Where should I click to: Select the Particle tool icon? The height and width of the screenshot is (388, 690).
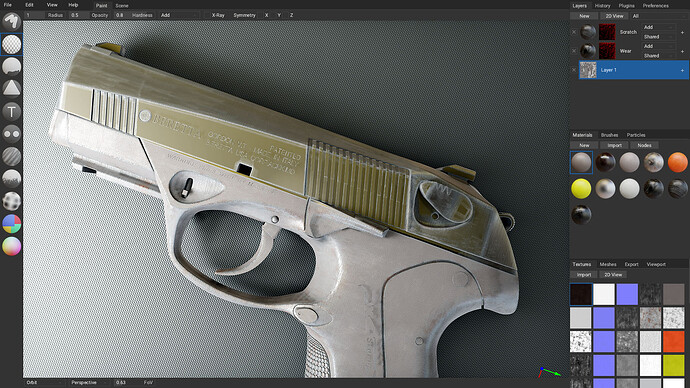(11, 179)
